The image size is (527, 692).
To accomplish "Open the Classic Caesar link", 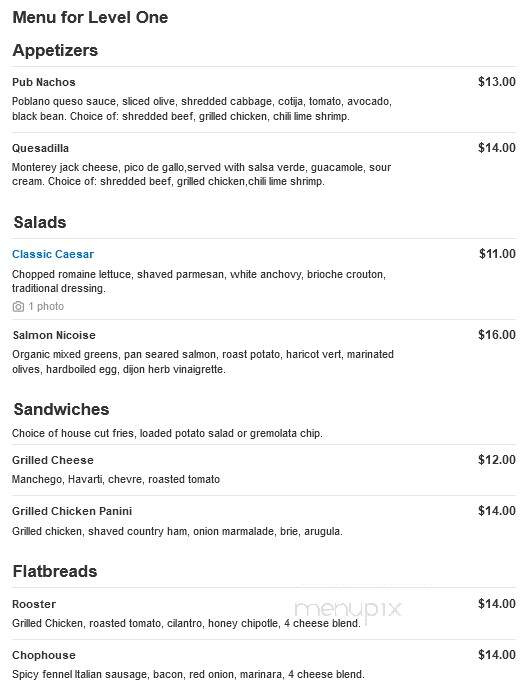I will (53, 255).
